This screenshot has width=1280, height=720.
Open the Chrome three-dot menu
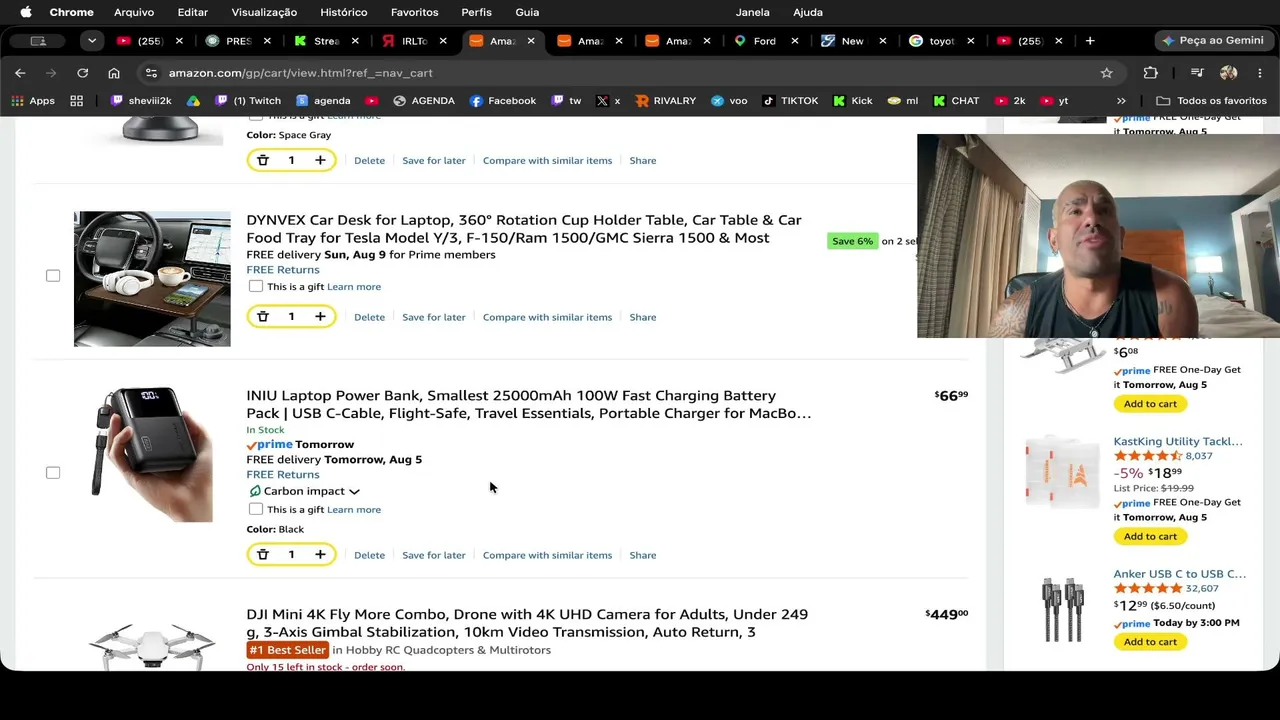pos(1260,73)
